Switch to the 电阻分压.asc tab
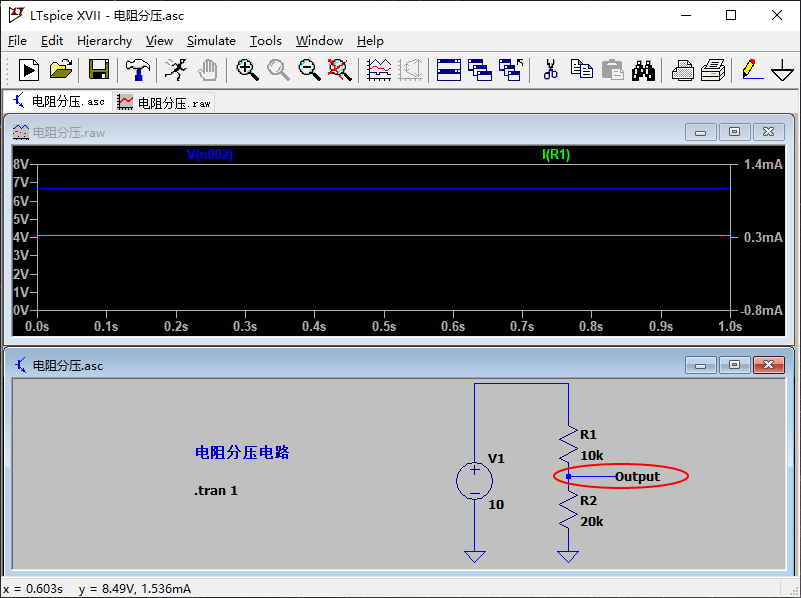The height and width of the screenshot is (598, 801). [58, 102]
